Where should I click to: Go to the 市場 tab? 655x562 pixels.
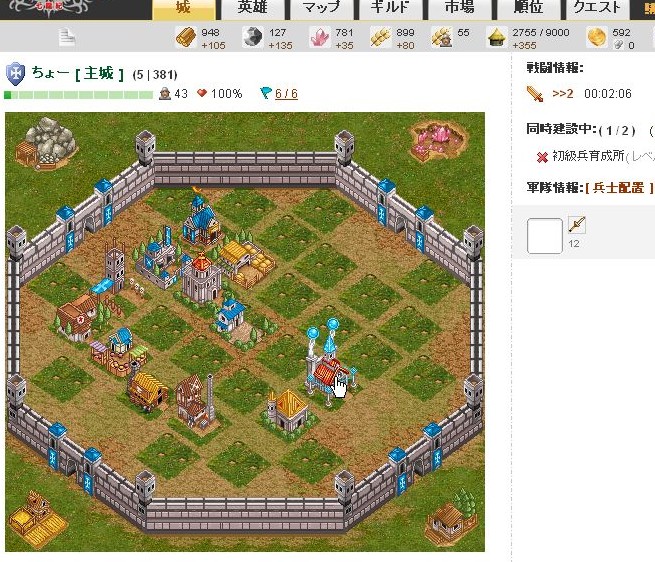click(x=459, y=8)
